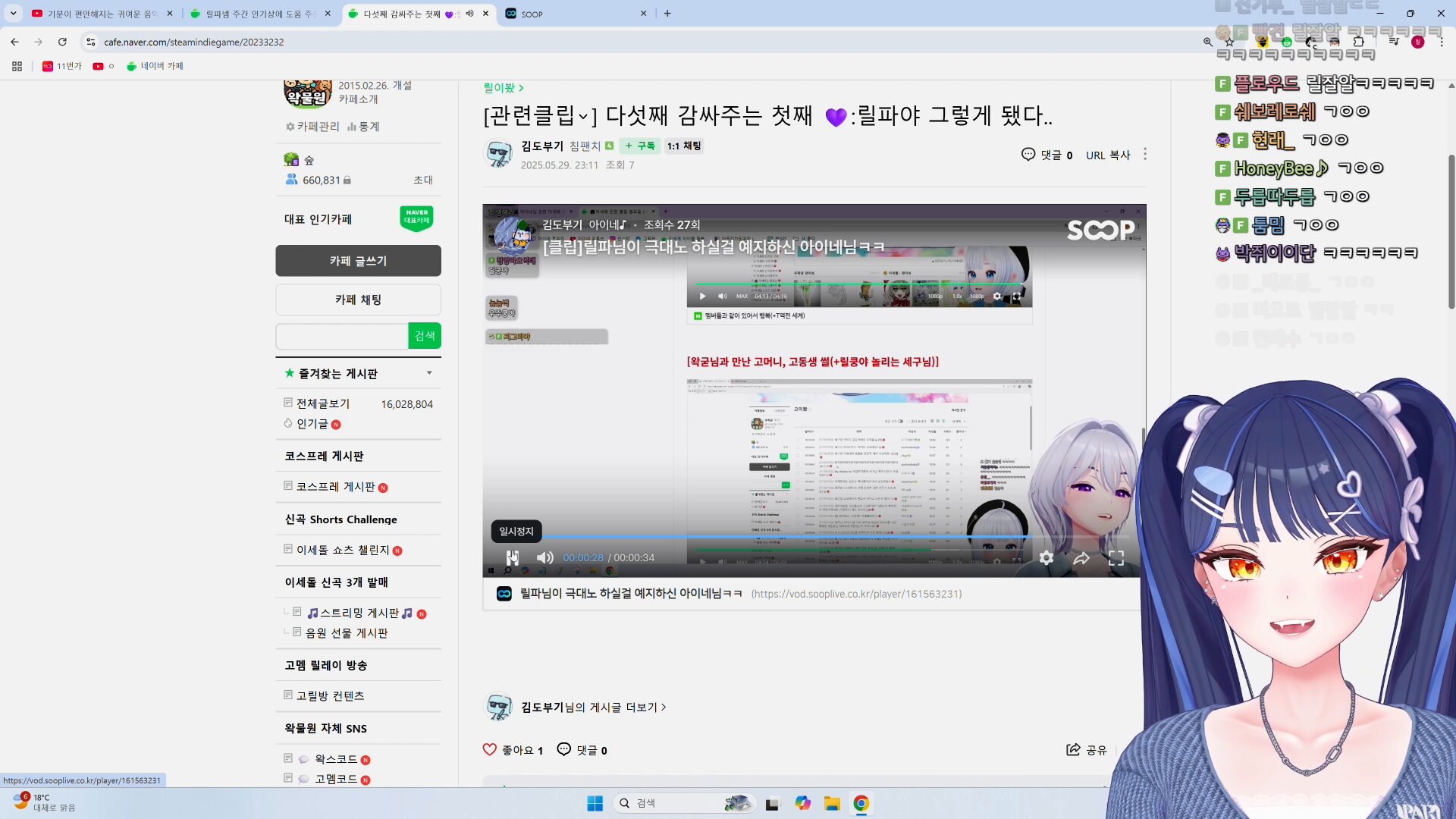Image resolution: width=1456 pixels, height=819 pixels.
Task: Click the cafe search input field
Action: click(342, 336)
